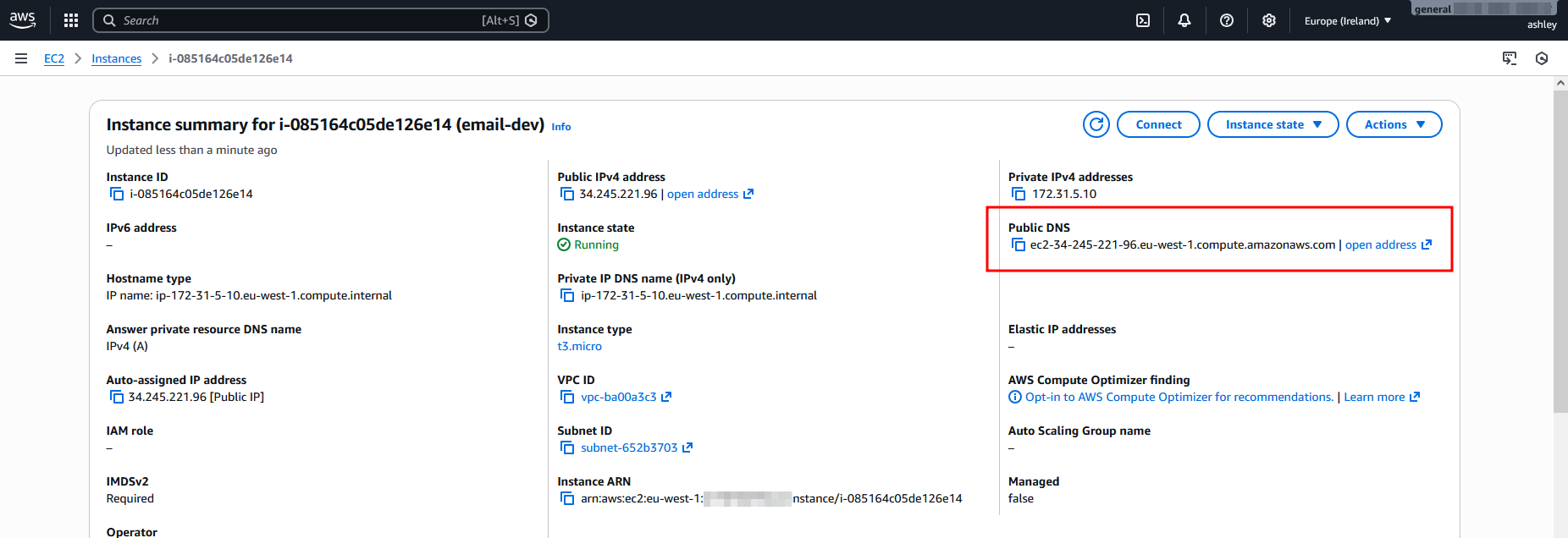Click info icon for Compute Optimizer opt-in
The image size is (1568, 538).
(x=1015, y=397)
